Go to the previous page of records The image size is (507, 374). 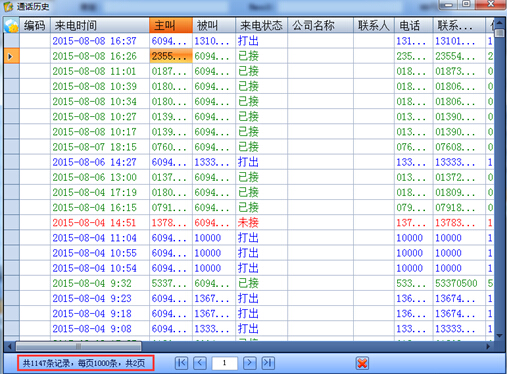click(200, 363)
